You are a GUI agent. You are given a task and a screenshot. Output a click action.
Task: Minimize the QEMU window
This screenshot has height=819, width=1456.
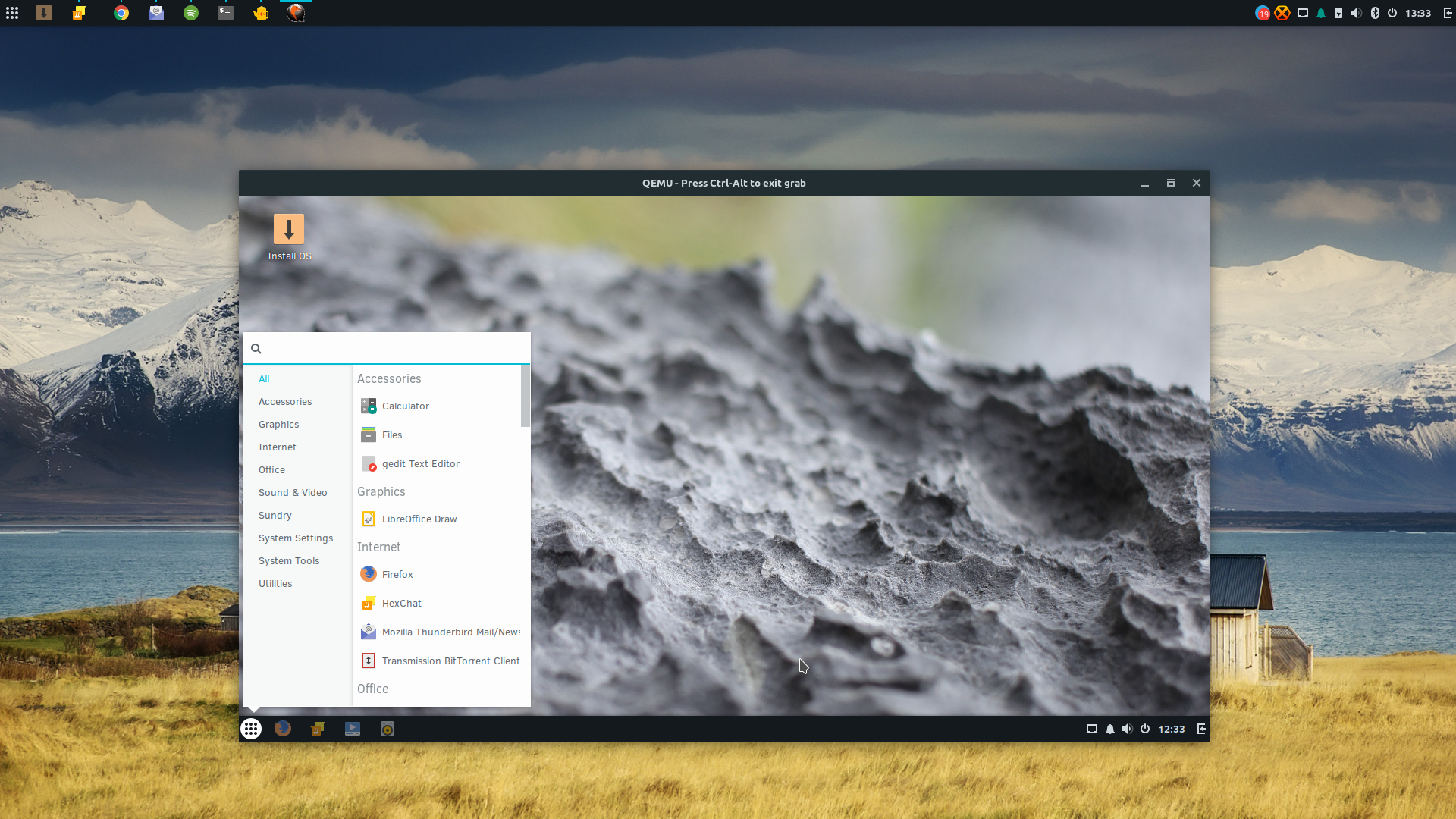tap(1145, 184)
